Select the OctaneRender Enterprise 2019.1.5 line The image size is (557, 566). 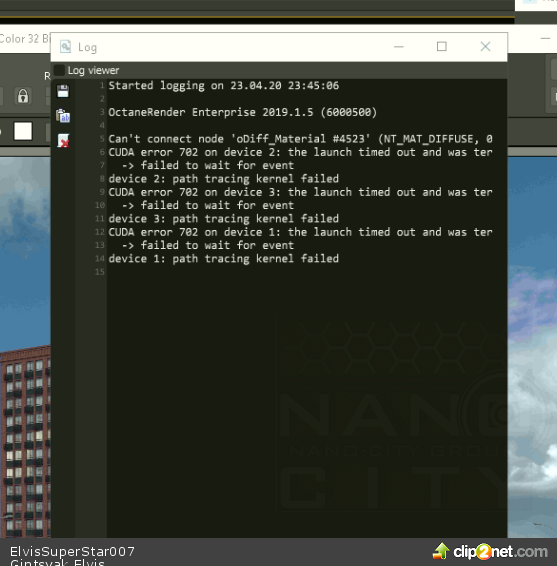[243, 112]
